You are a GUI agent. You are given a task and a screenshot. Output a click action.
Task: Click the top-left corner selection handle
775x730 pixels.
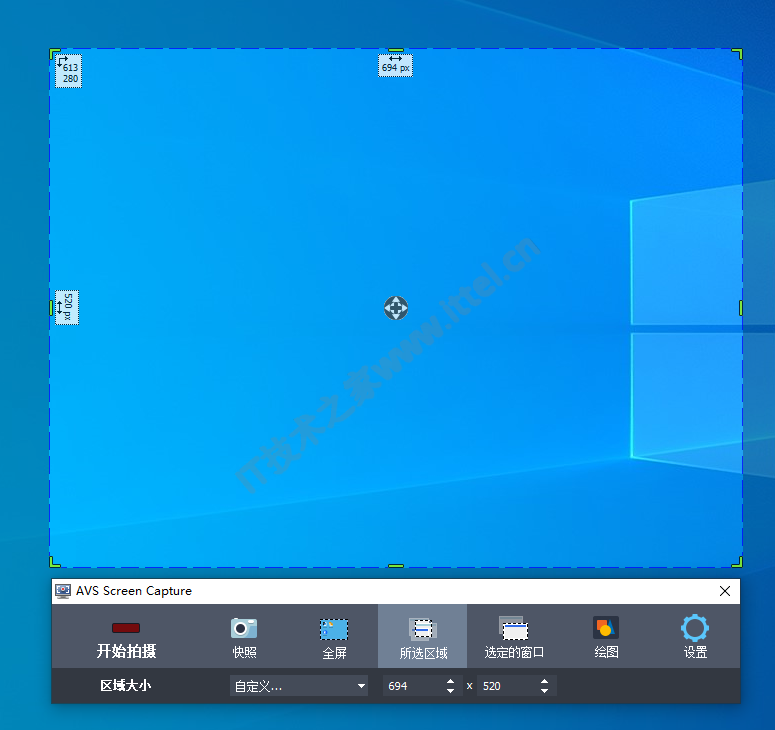tap(54, 53)
